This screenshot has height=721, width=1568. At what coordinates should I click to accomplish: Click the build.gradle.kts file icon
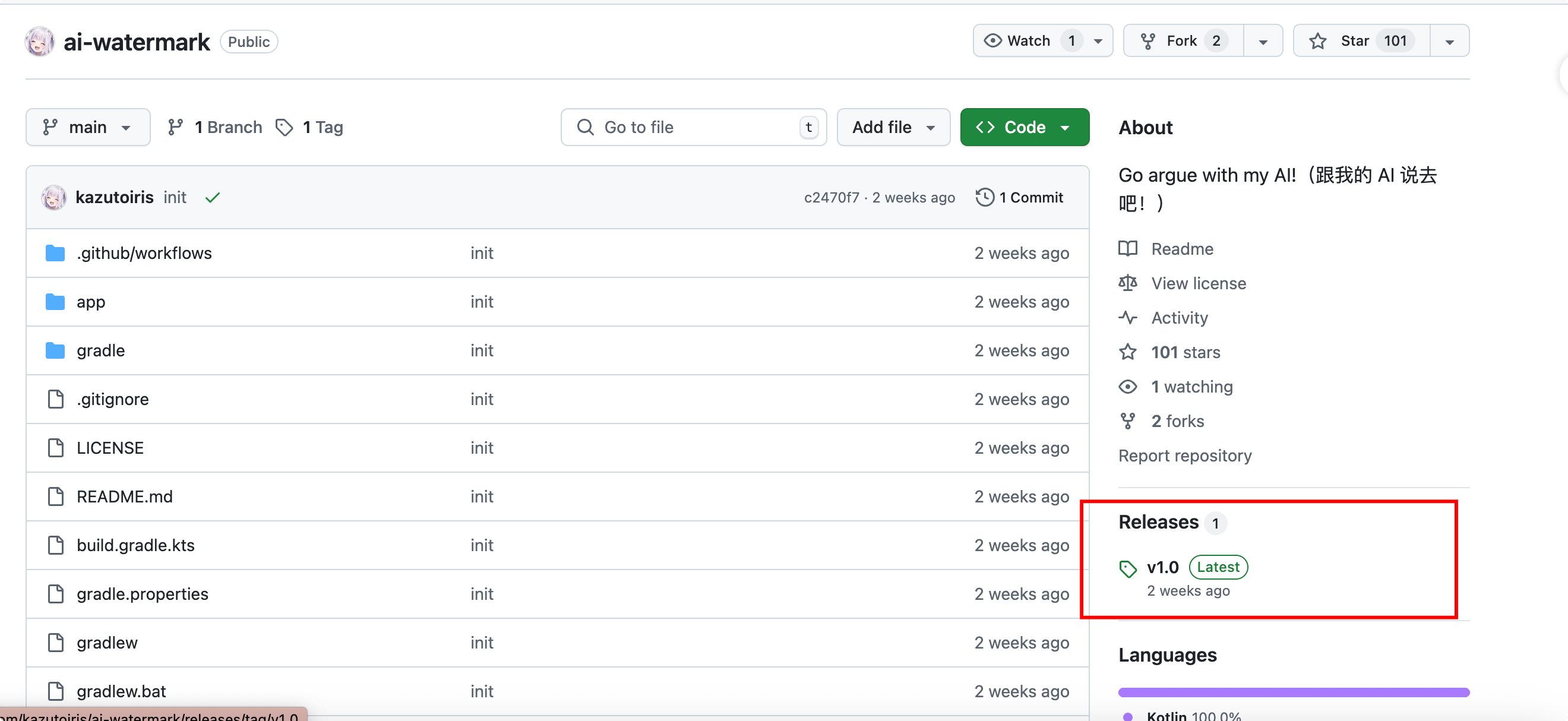[55, 545]
